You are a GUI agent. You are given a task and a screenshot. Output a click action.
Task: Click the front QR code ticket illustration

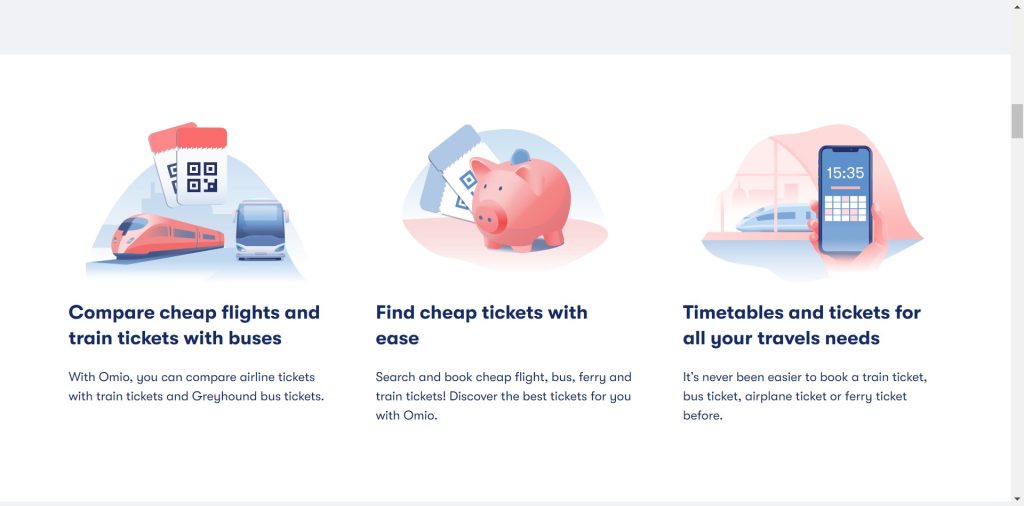(202, 176)
